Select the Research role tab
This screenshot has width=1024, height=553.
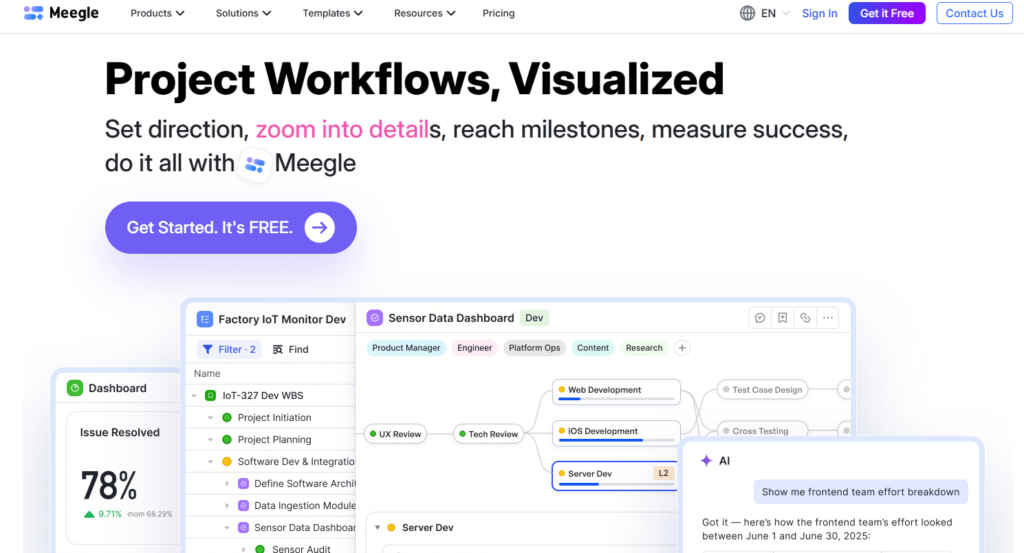(x=644, y=348)
